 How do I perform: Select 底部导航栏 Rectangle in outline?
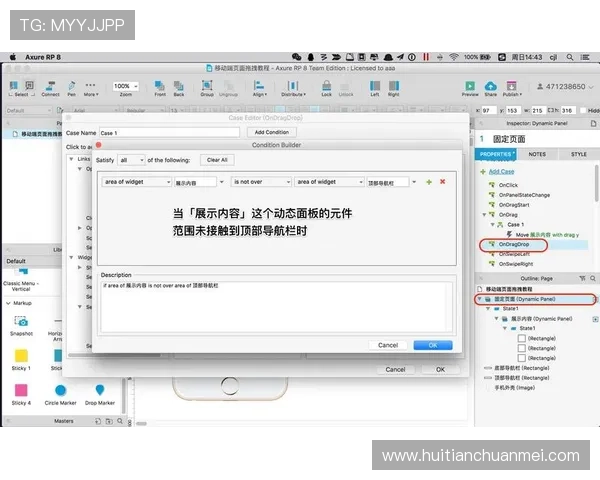point(522,368)
